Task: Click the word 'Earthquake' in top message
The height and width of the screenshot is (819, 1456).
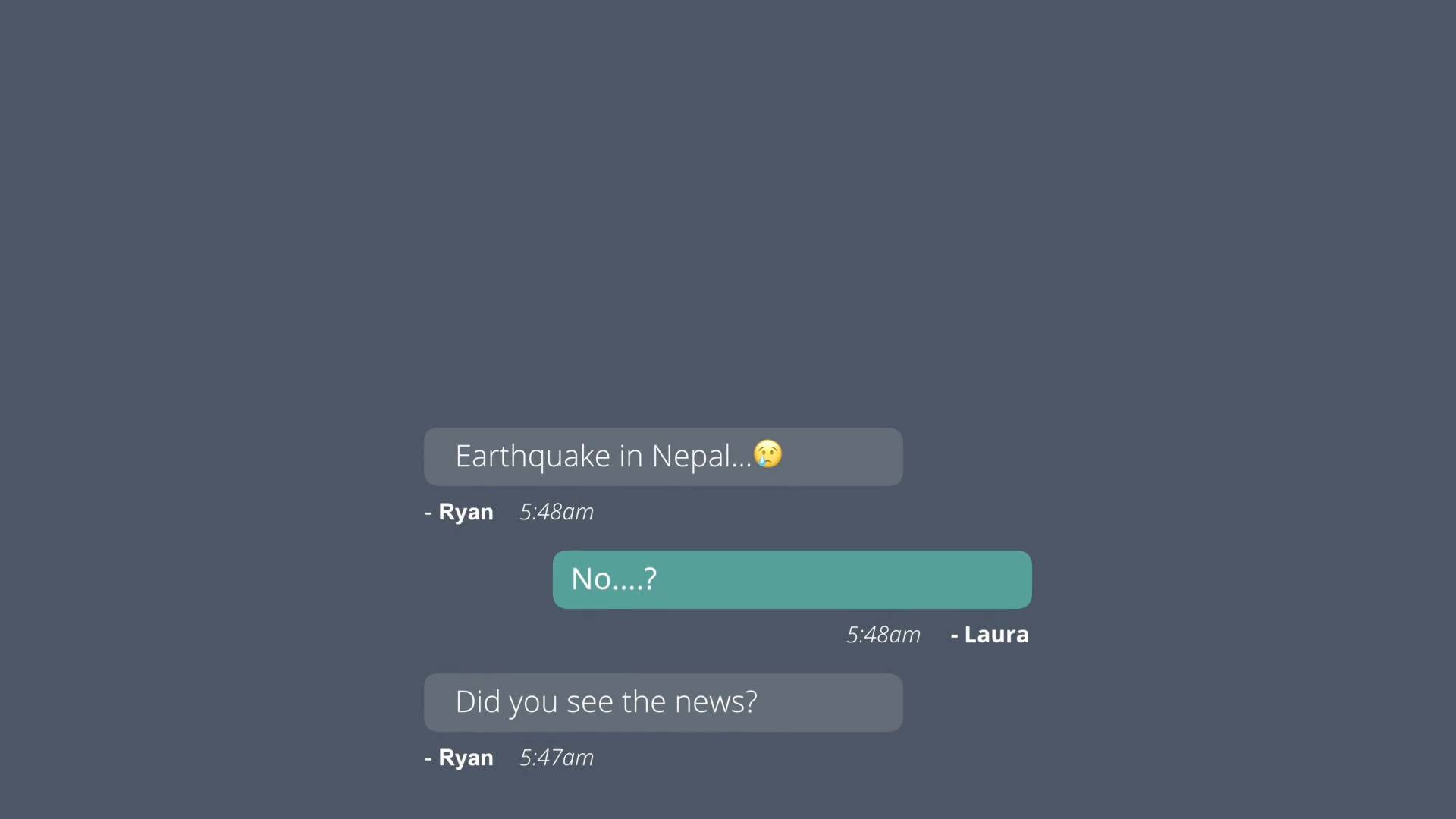Action: 532,457
